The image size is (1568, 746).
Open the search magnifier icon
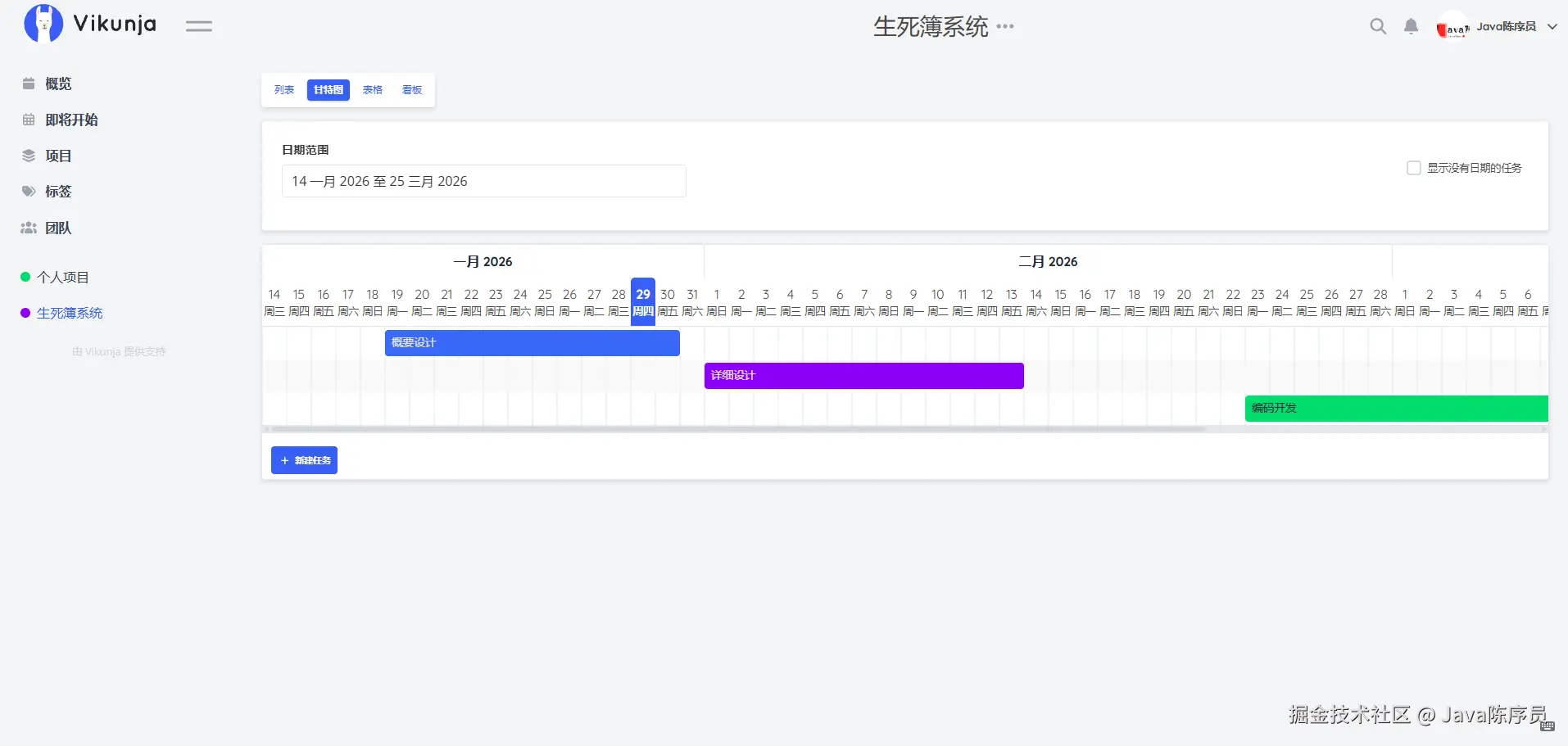[x=1378, y=26]
